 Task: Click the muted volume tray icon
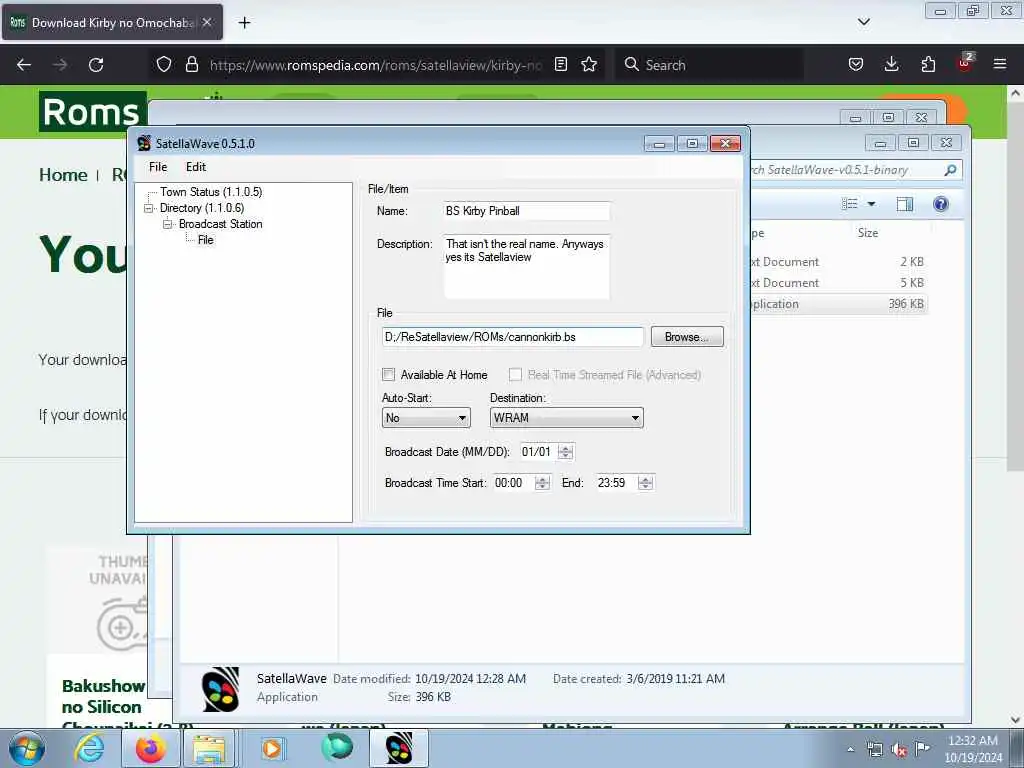tap(899, 749)
